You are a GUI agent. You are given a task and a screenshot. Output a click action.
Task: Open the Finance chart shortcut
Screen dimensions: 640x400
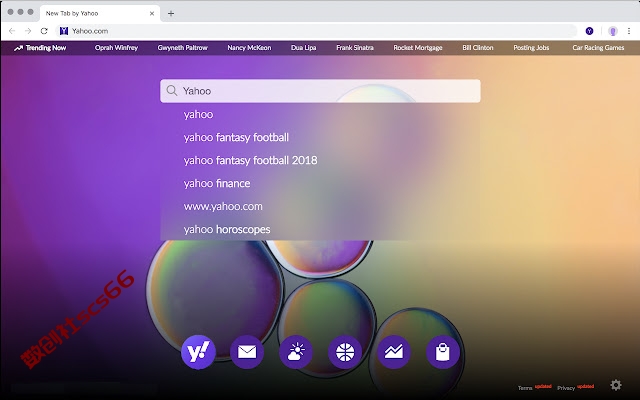coord(394,352)
